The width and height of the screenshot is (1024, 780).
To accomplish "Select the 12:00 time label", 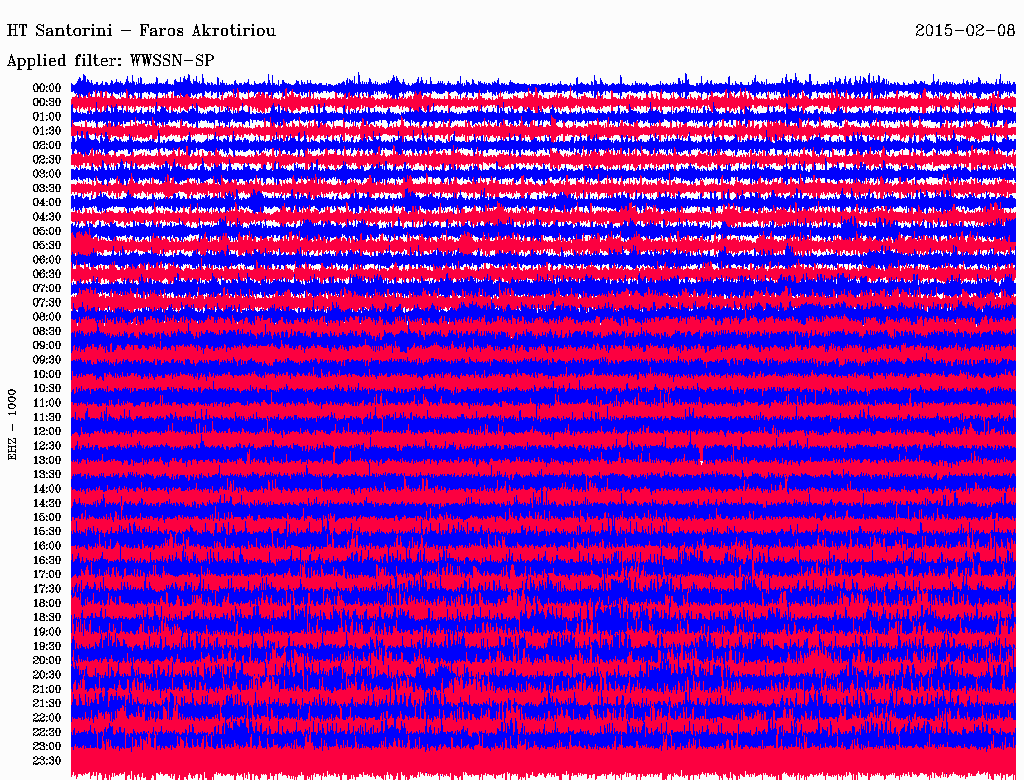I will click(47, 432).
